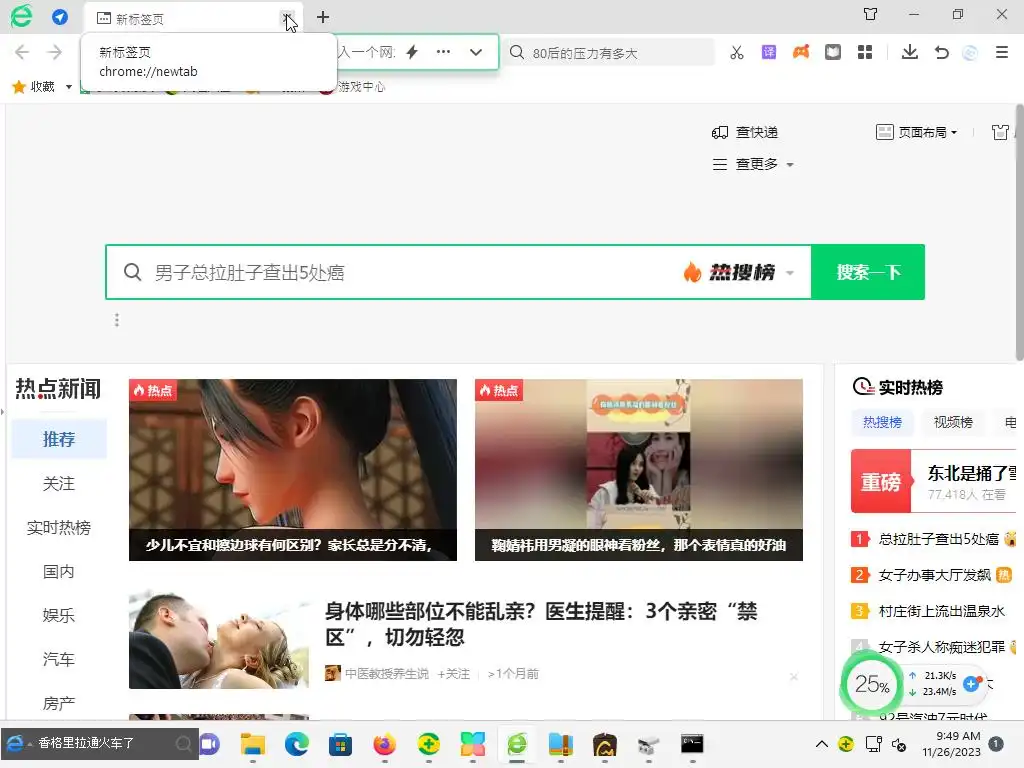Viewport: 1024px width, 768px height.
Task: Open the 360 browser logo menu
Action: coord(22,16)
